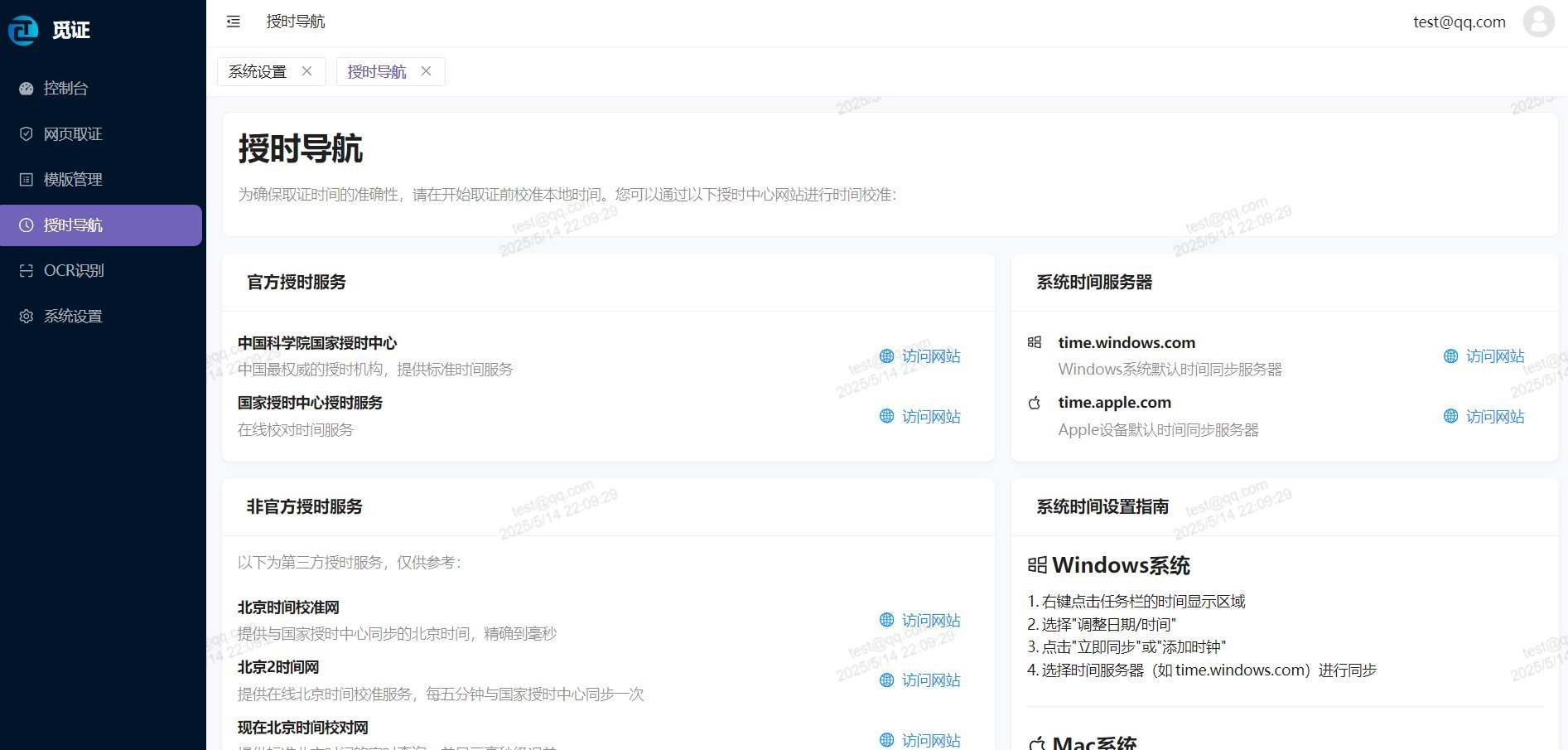Open the user avatar icon

tap(1538, 22)
